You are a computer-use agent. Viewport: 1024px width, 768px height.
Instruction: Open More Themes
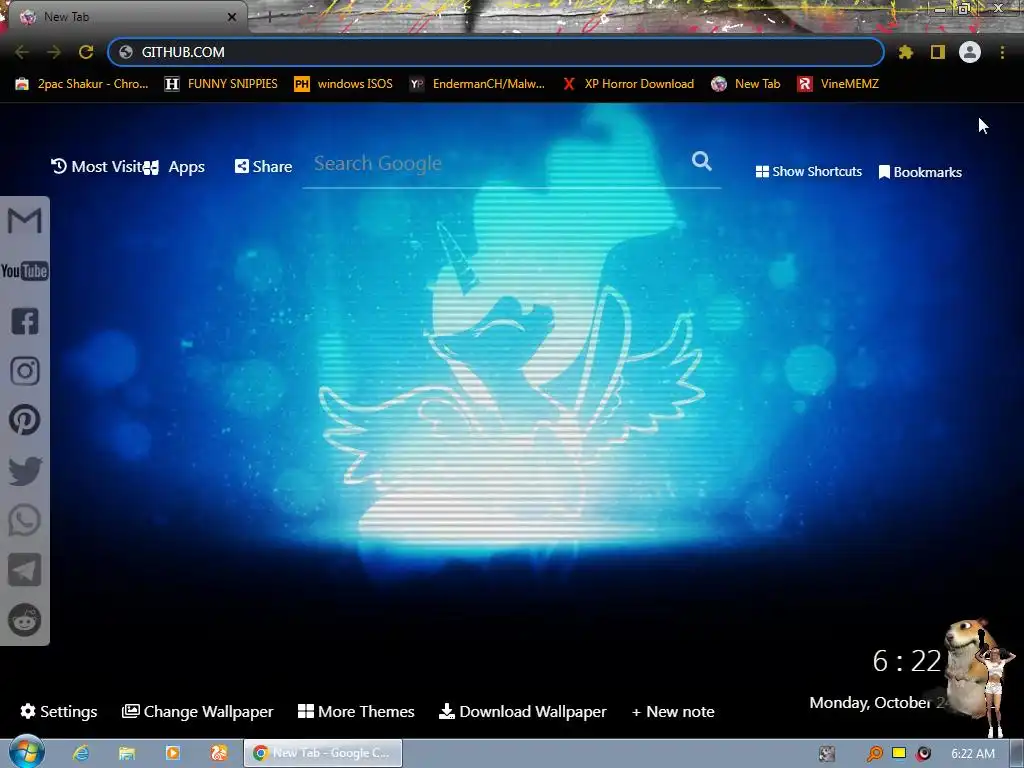tap(356, 711)
